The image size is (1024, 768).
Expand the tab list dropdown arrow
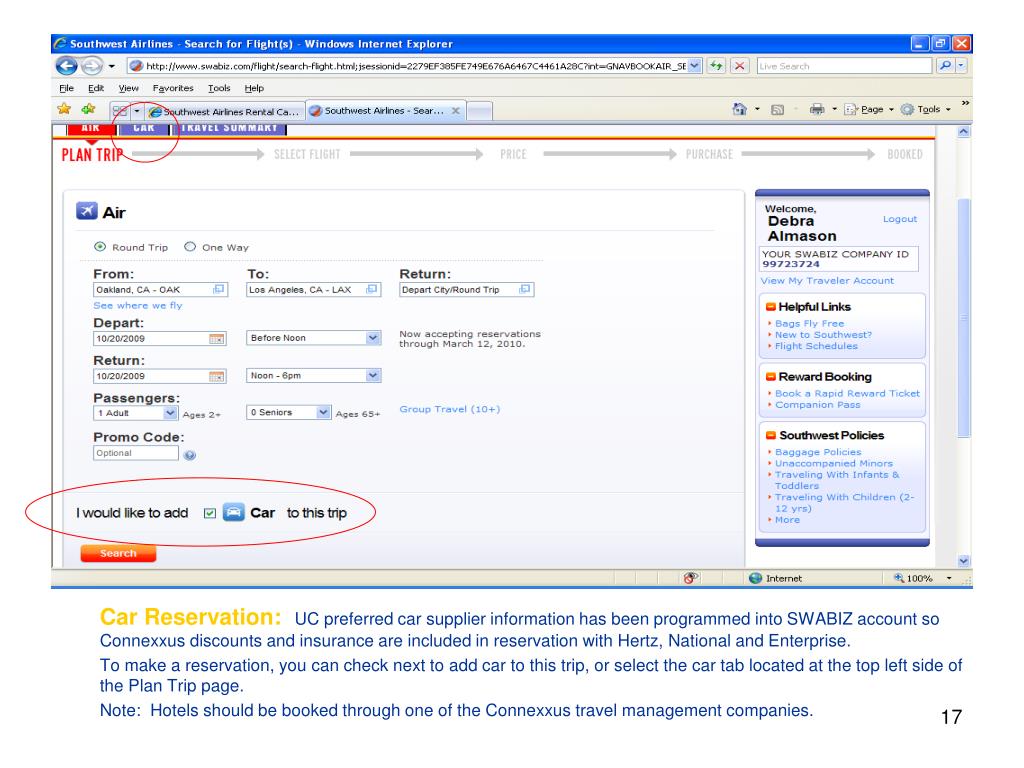click(136, 111)
